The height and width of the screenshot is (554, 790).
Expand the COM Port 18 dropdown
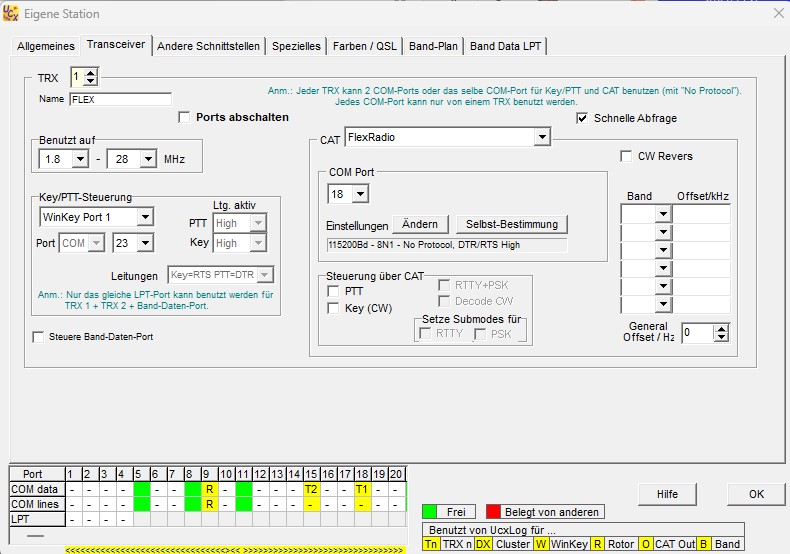tap(360, 193)
